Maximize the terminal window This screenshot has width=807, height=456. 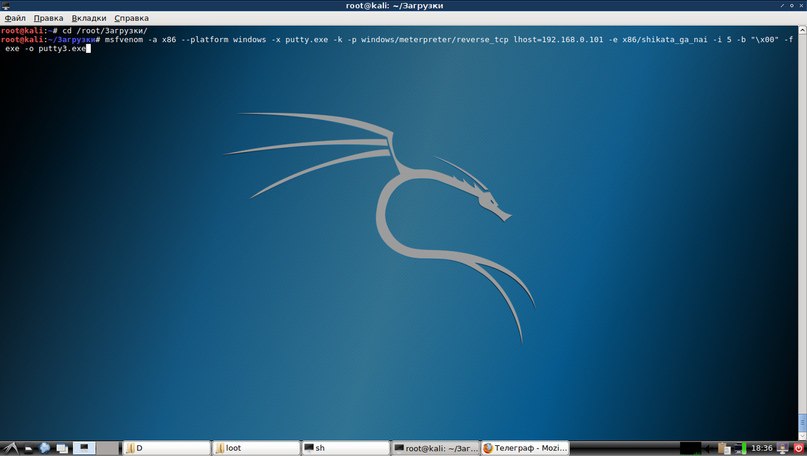(x=792, y=6)
